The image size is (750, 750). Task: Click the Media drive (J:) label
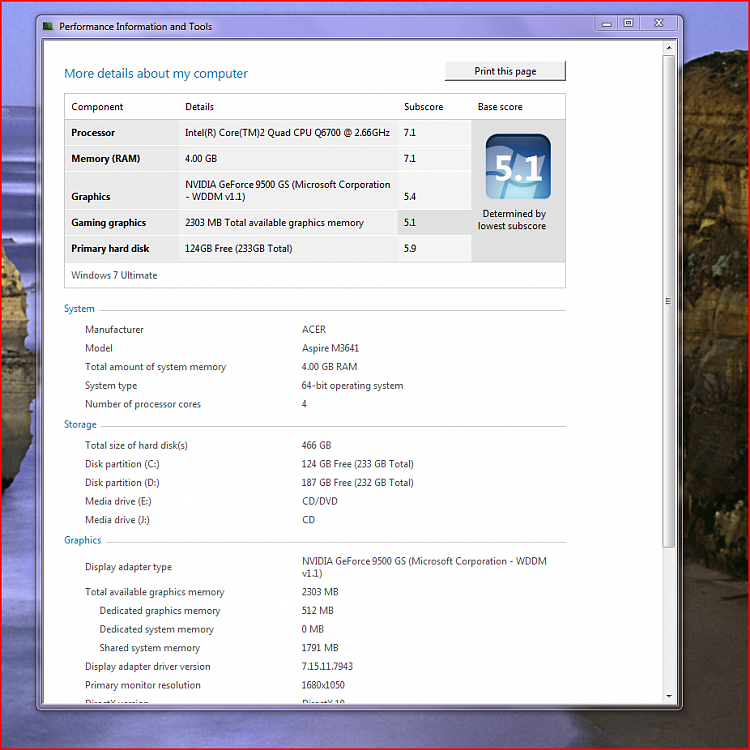pos(117,520)
